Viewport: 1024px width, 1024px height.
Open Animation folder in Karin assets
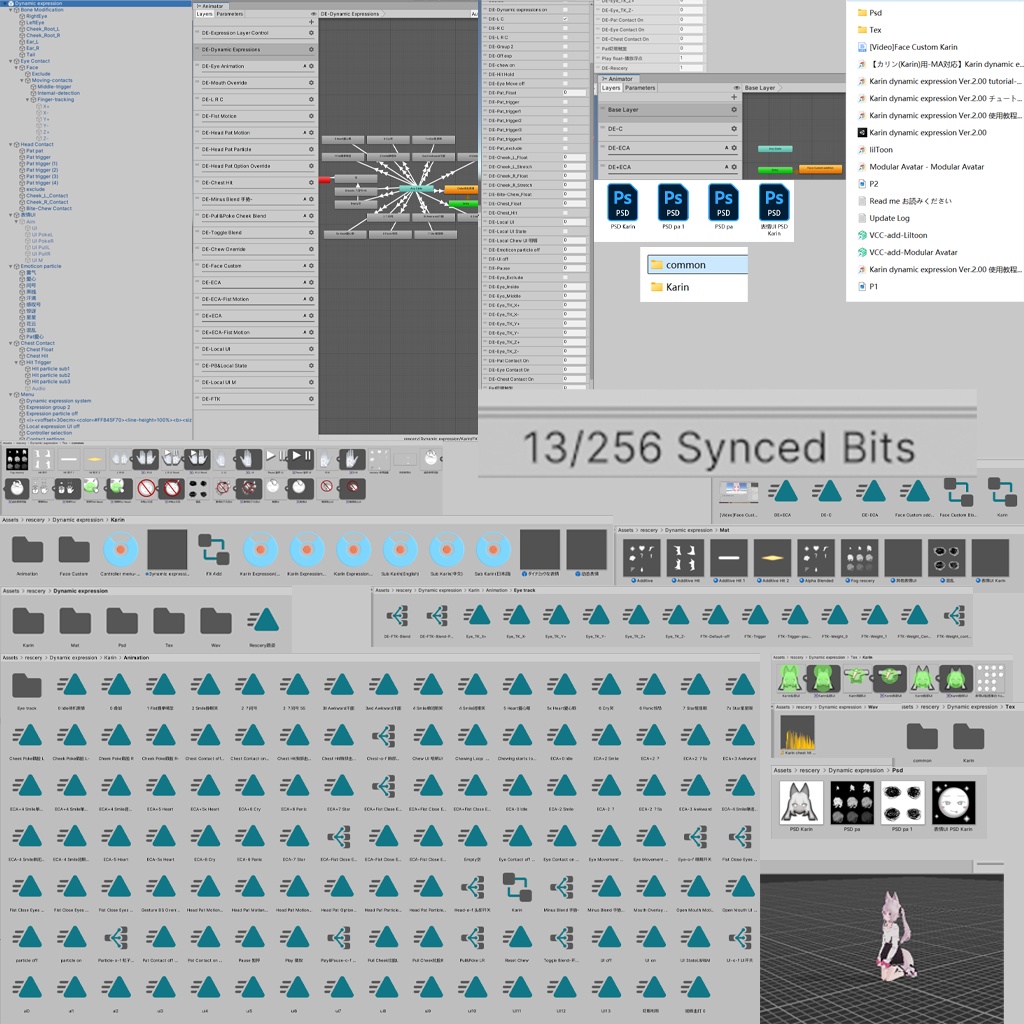[27, 555]
